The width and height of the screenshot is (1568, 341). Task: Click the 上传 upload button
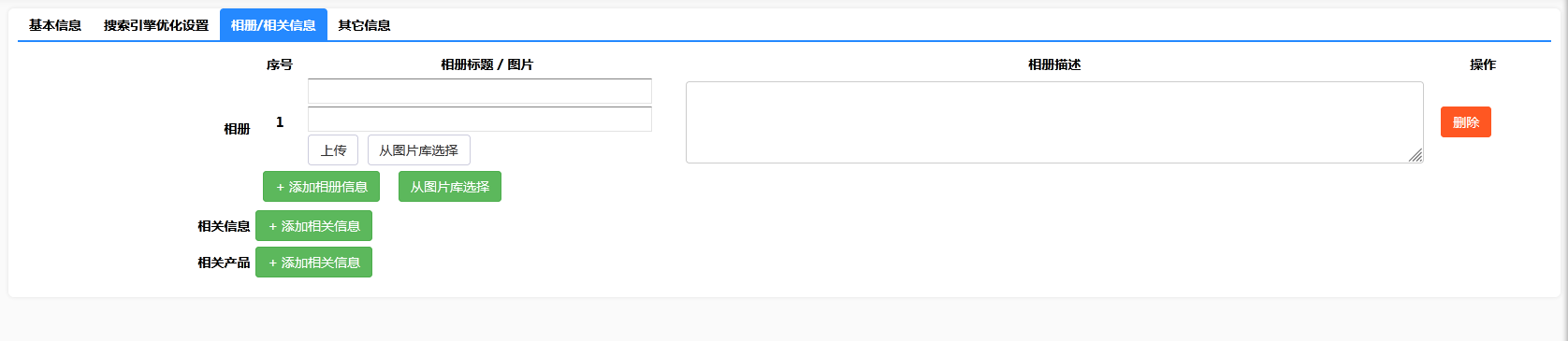[x=333, y=150]
